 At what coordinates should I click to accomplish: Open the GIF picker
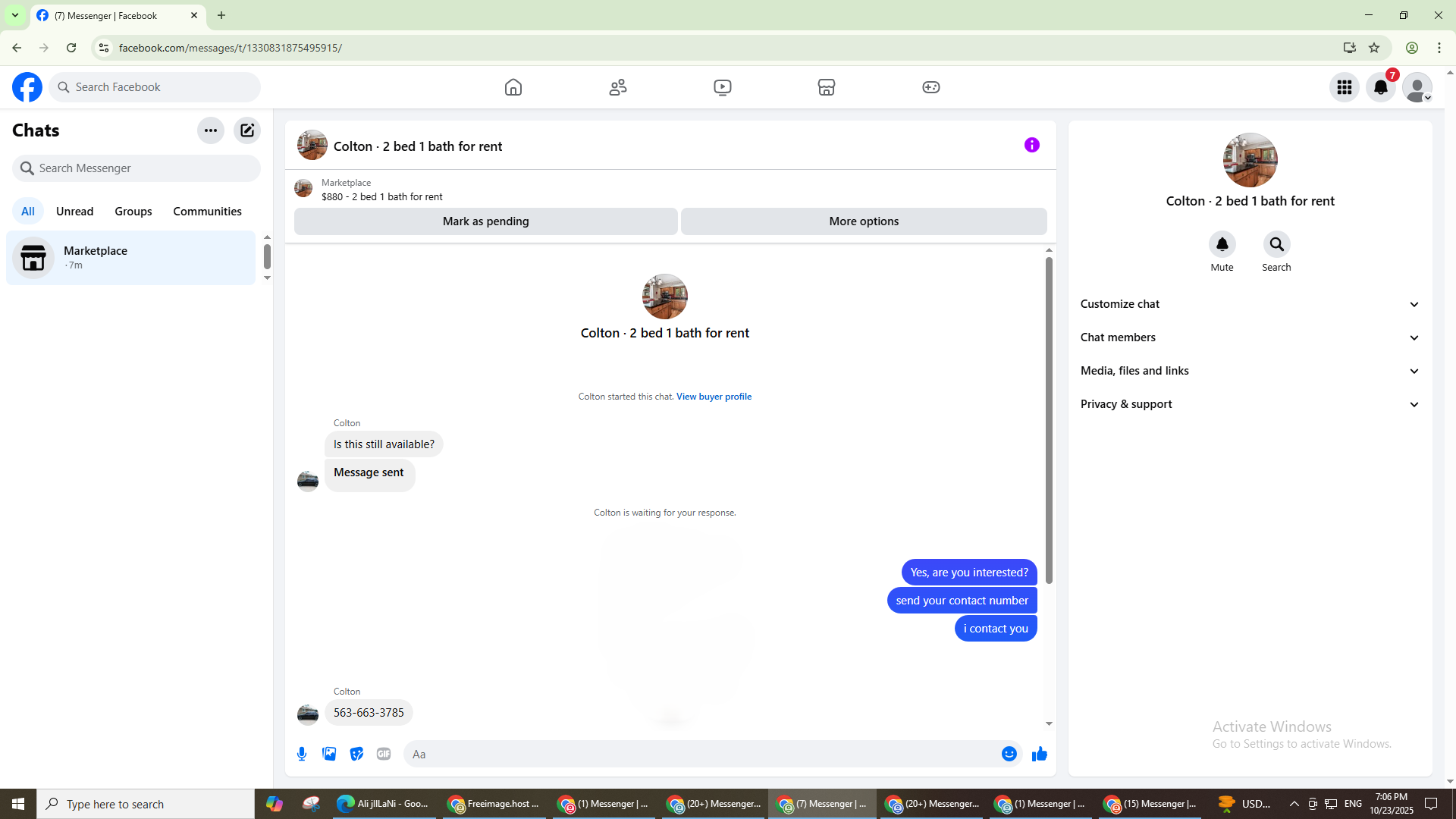[384, 754]
